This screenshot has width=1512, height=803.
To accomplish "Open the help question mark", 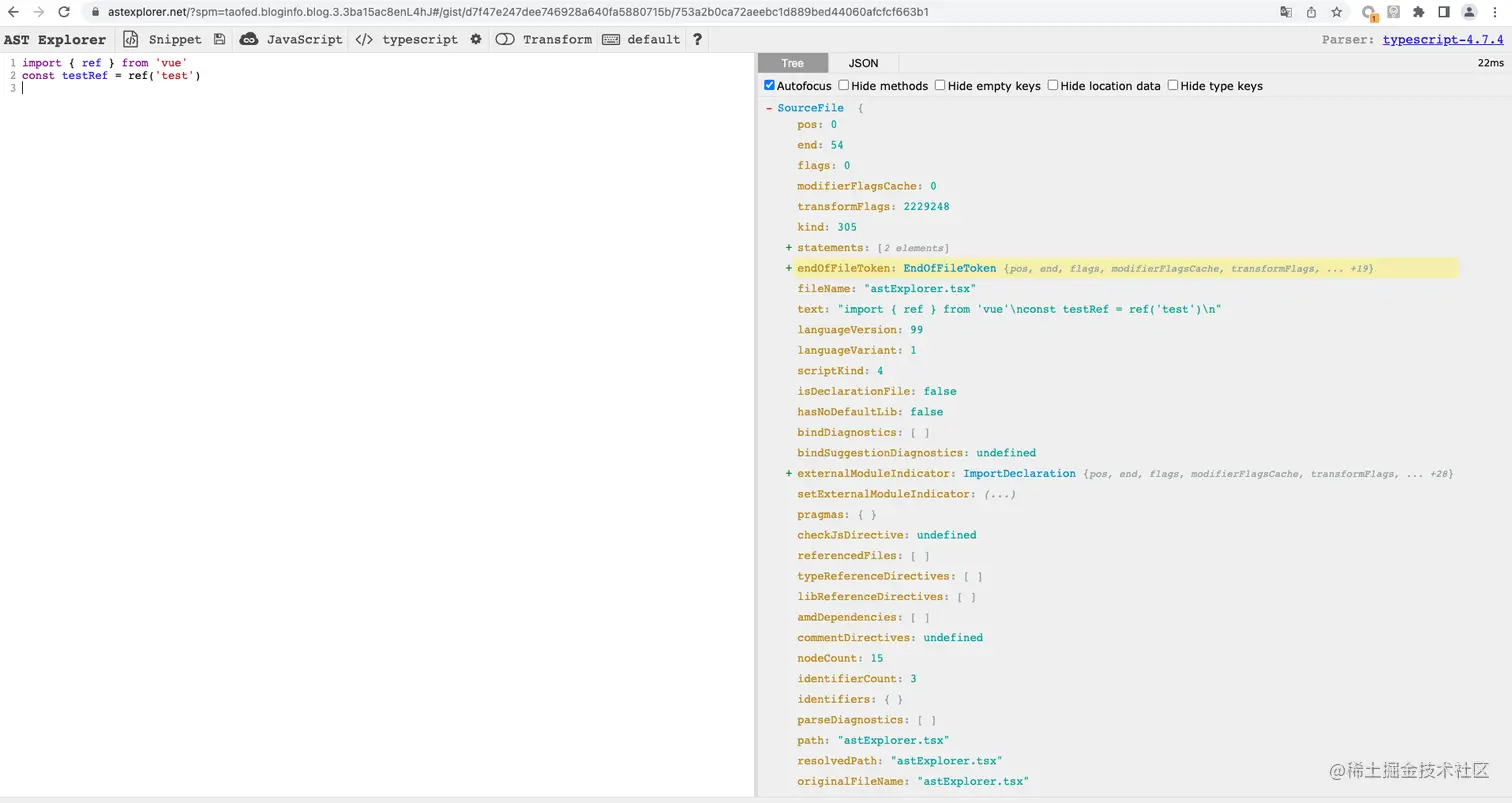I will pyautogui.click(x=697, y=39).
